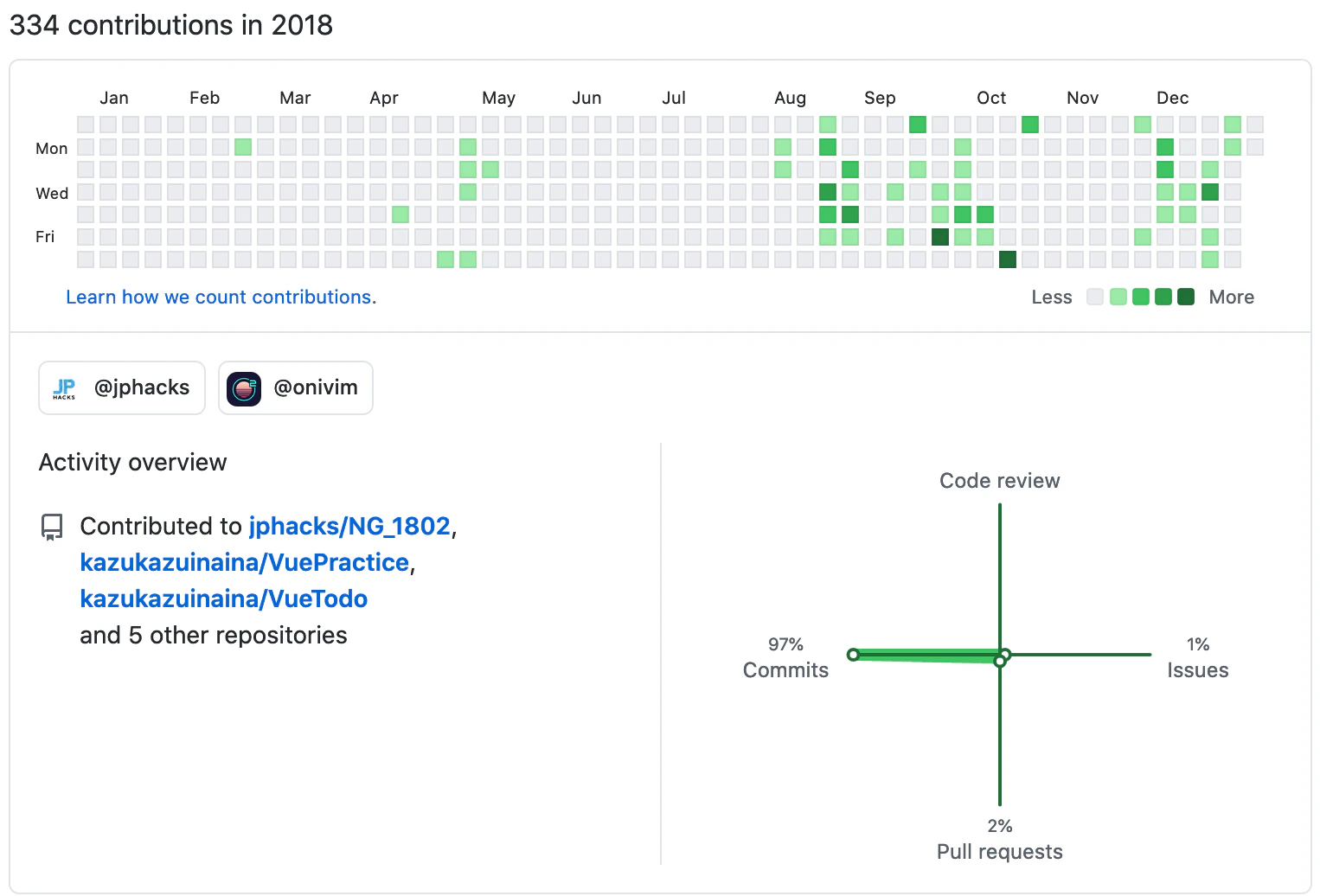Click the Aug month label

coord(790,98)
